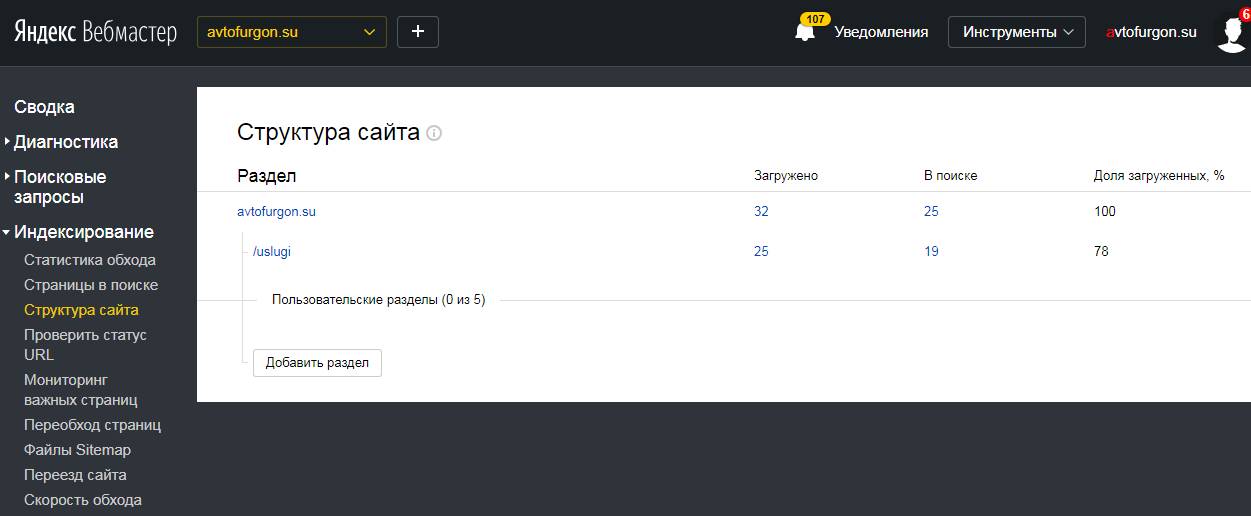Click in-search count 19 for /uslugi
1251x516 pixels.
(x=931, y=251)
